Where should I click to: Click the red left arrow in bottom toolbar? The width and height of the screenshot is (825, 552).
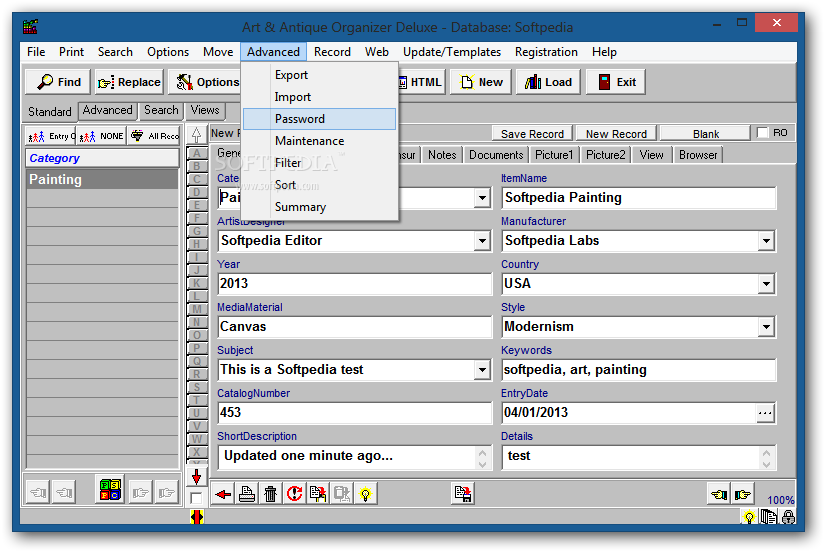[223, 494]
